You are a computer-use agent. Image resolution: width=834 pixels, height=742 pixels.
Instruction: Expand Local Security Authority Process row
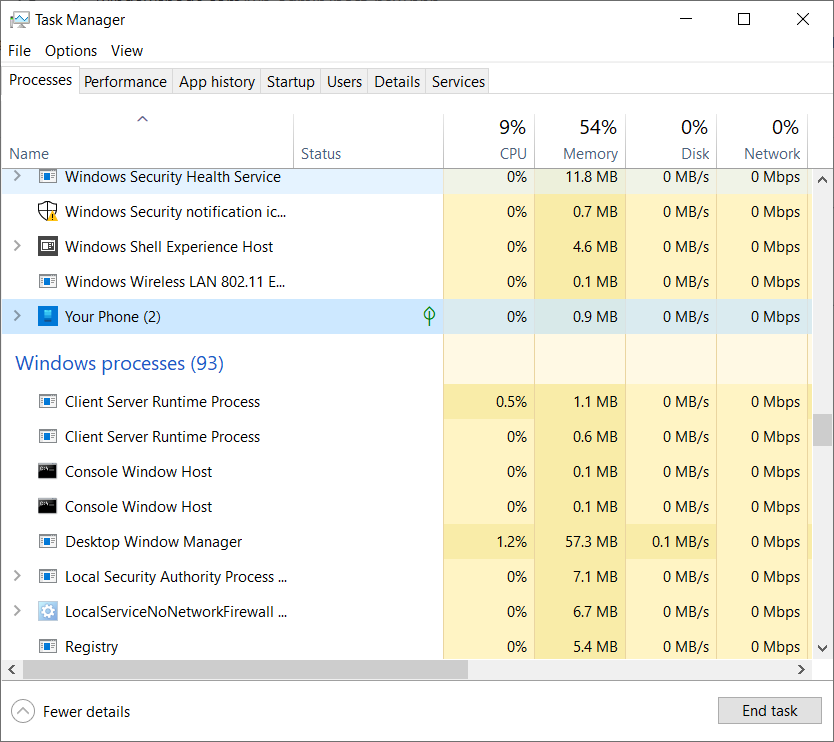coord(17,576)
